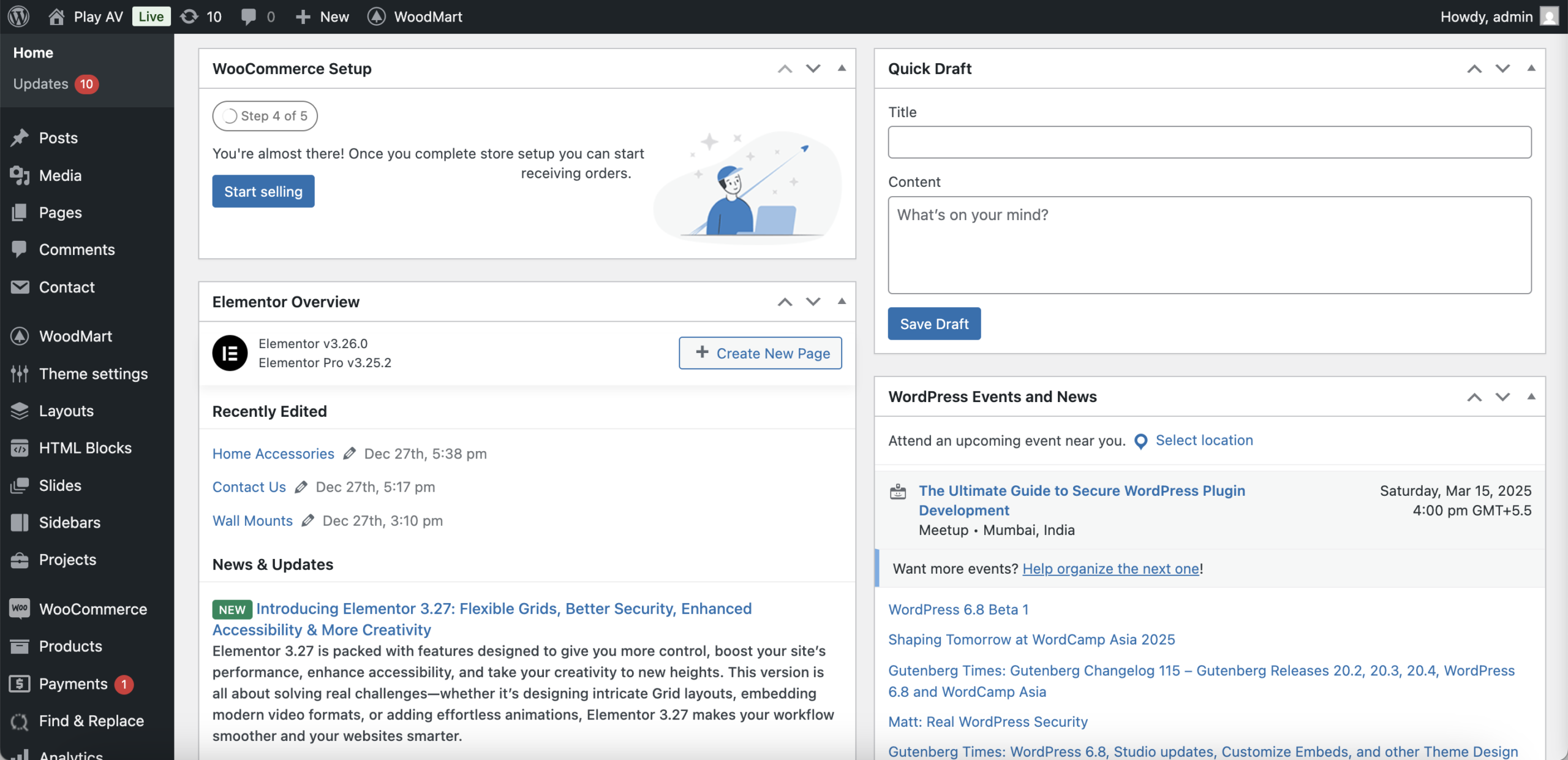Collapse the WordPress Events and News panel
Image resolution: width=1568 pixels, height=760 pixels.
coord(1532,397)
